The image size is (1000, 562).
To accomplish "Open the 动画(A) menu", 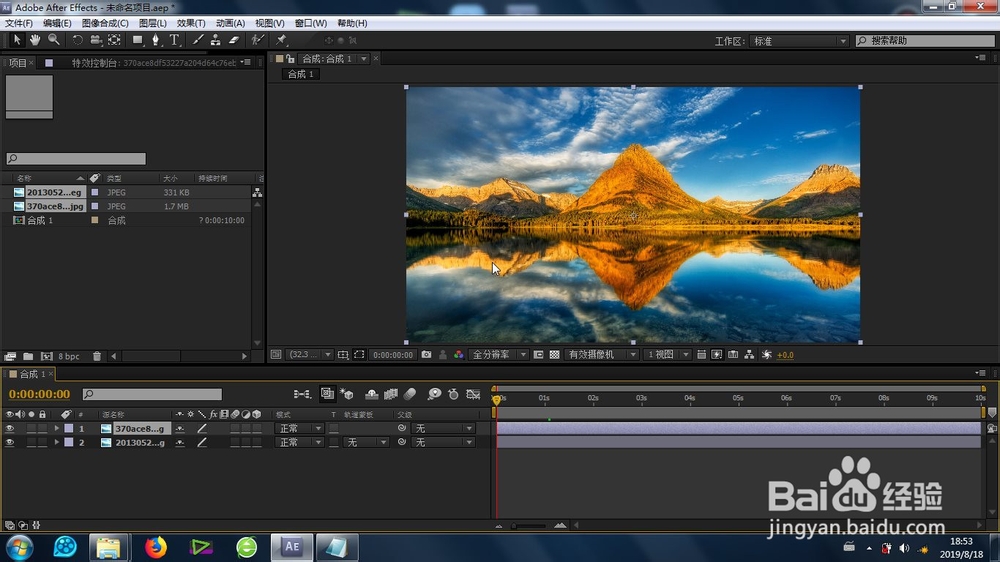I will click(230, 23).
